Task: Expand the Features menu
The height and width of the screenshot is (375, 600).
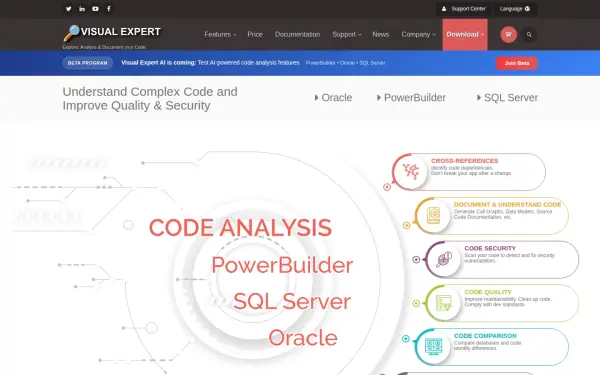Action: 220,34
